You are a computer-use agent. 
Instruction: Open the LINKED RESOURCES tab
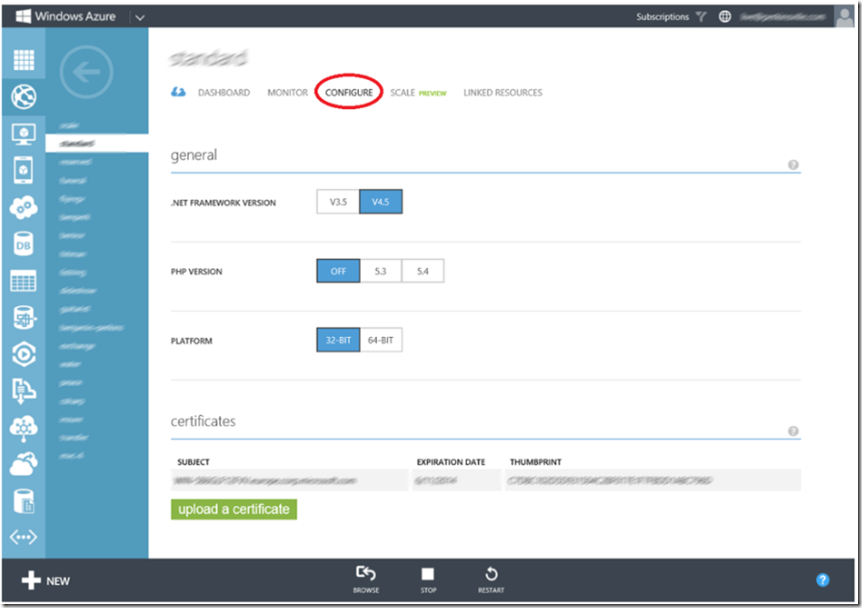tap(502, 92)
